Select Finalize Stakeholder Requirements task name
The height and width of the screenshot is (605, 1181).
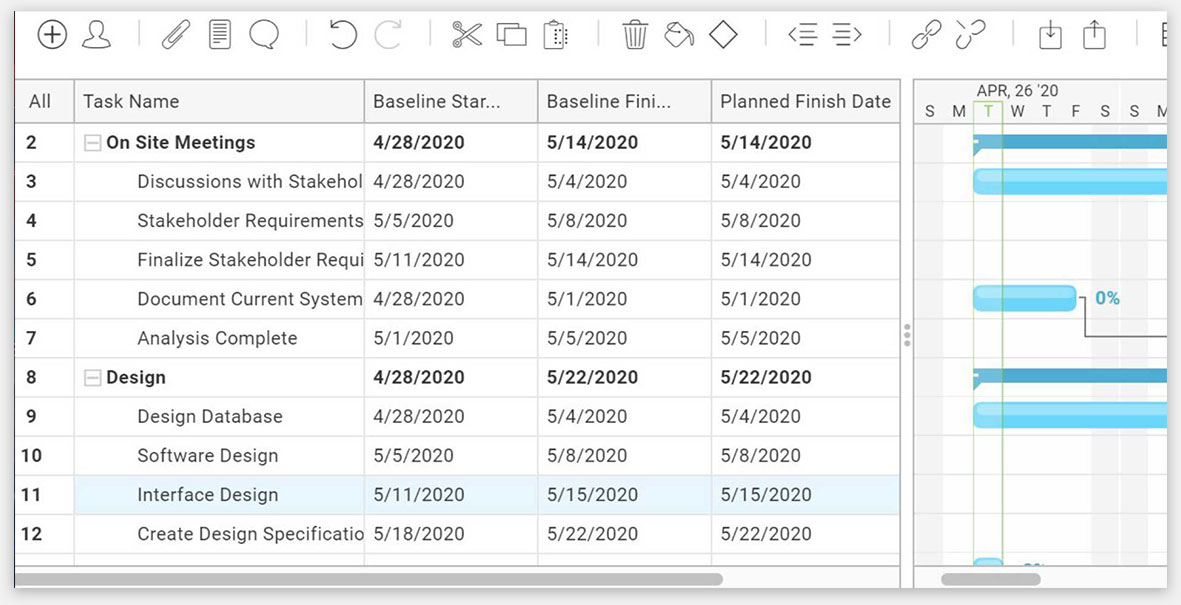click(x=250, y=260)
